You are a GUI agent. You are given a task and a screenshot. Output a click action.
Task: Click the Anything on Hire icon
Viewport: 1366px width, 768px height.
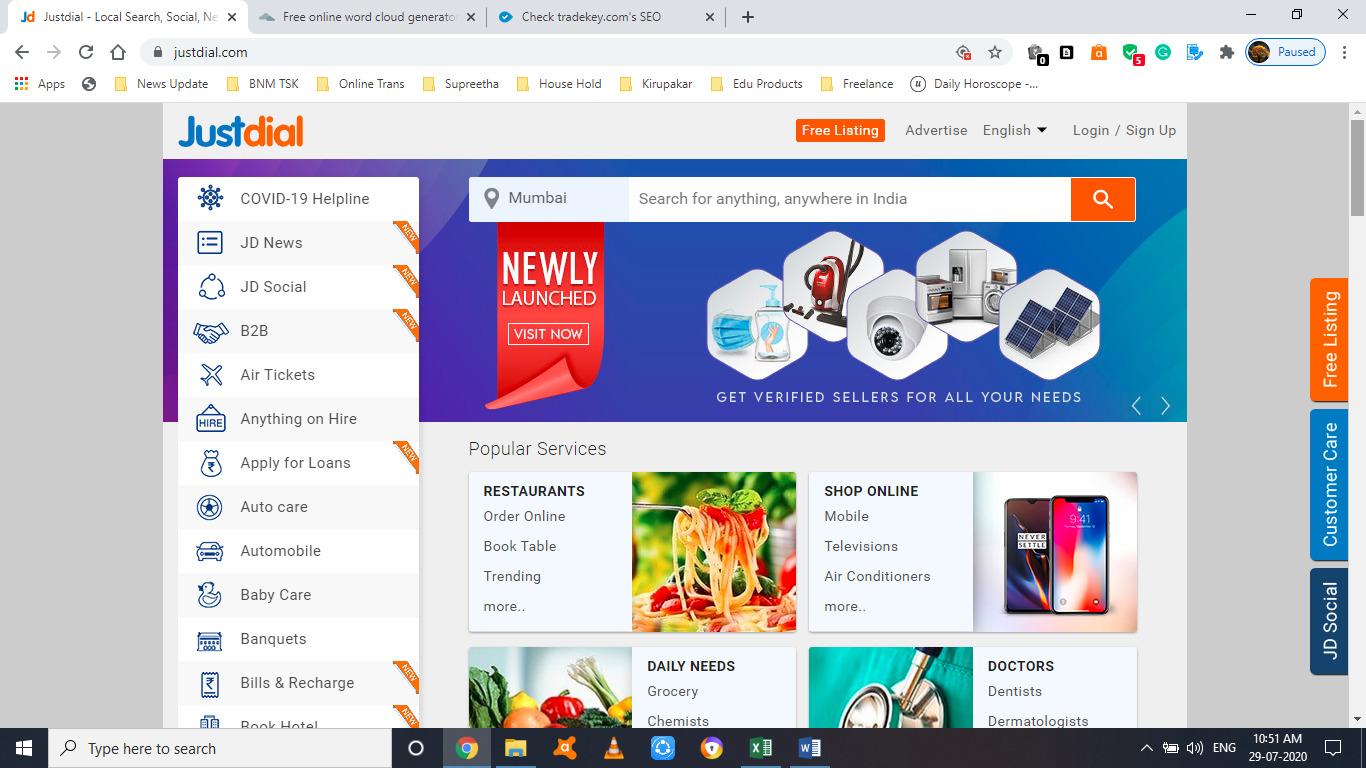(209, 418)
